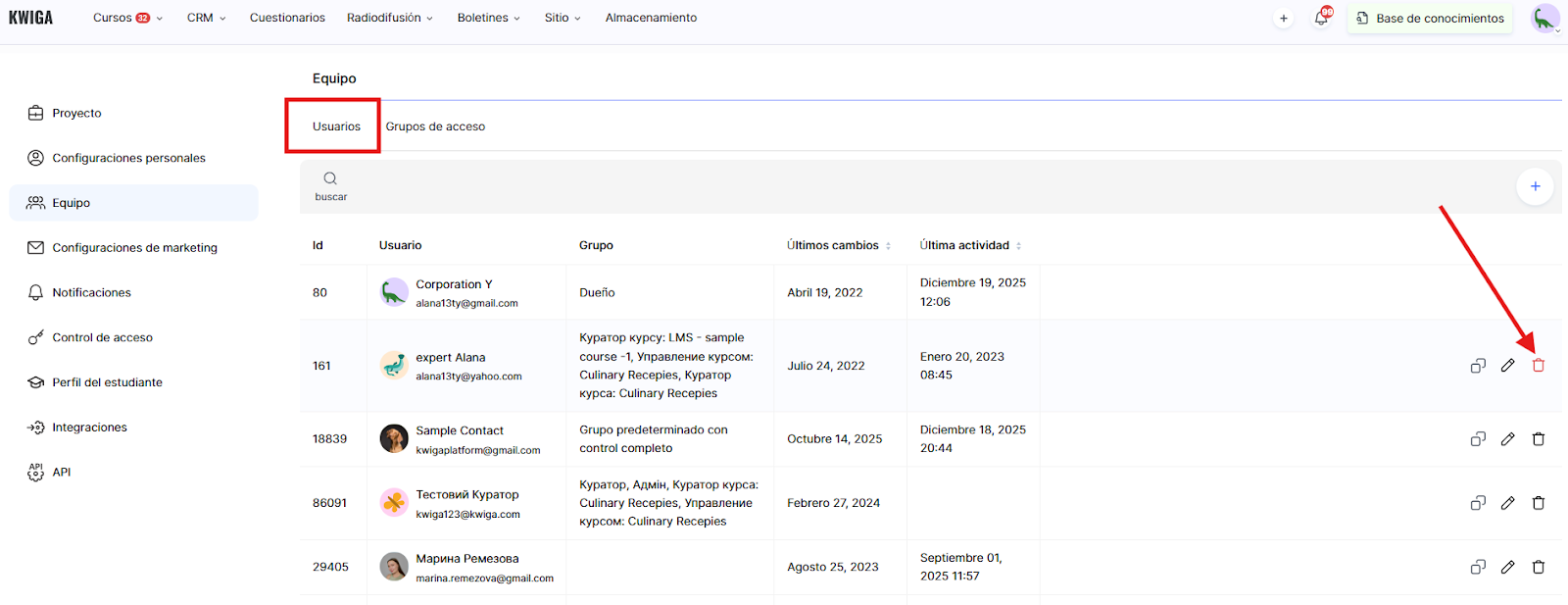The width and height of the screenshot is (1568, 605).
Task: Switch to Grupos de acceso tab
Action: pyautogui.click(x=435, y=126)
